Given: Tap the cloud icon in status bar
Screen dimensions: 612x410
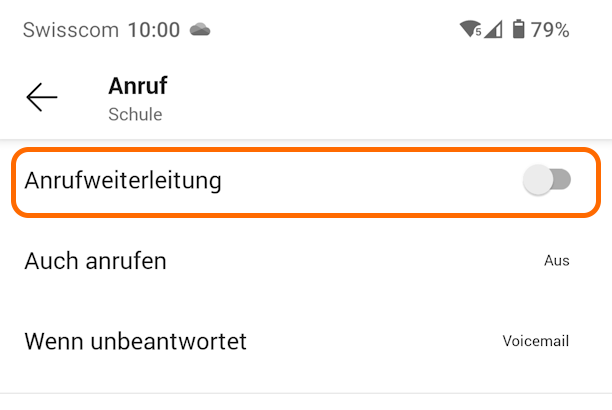Looking at the screenshot, I should pyautogui.click(x=200, y=30).
